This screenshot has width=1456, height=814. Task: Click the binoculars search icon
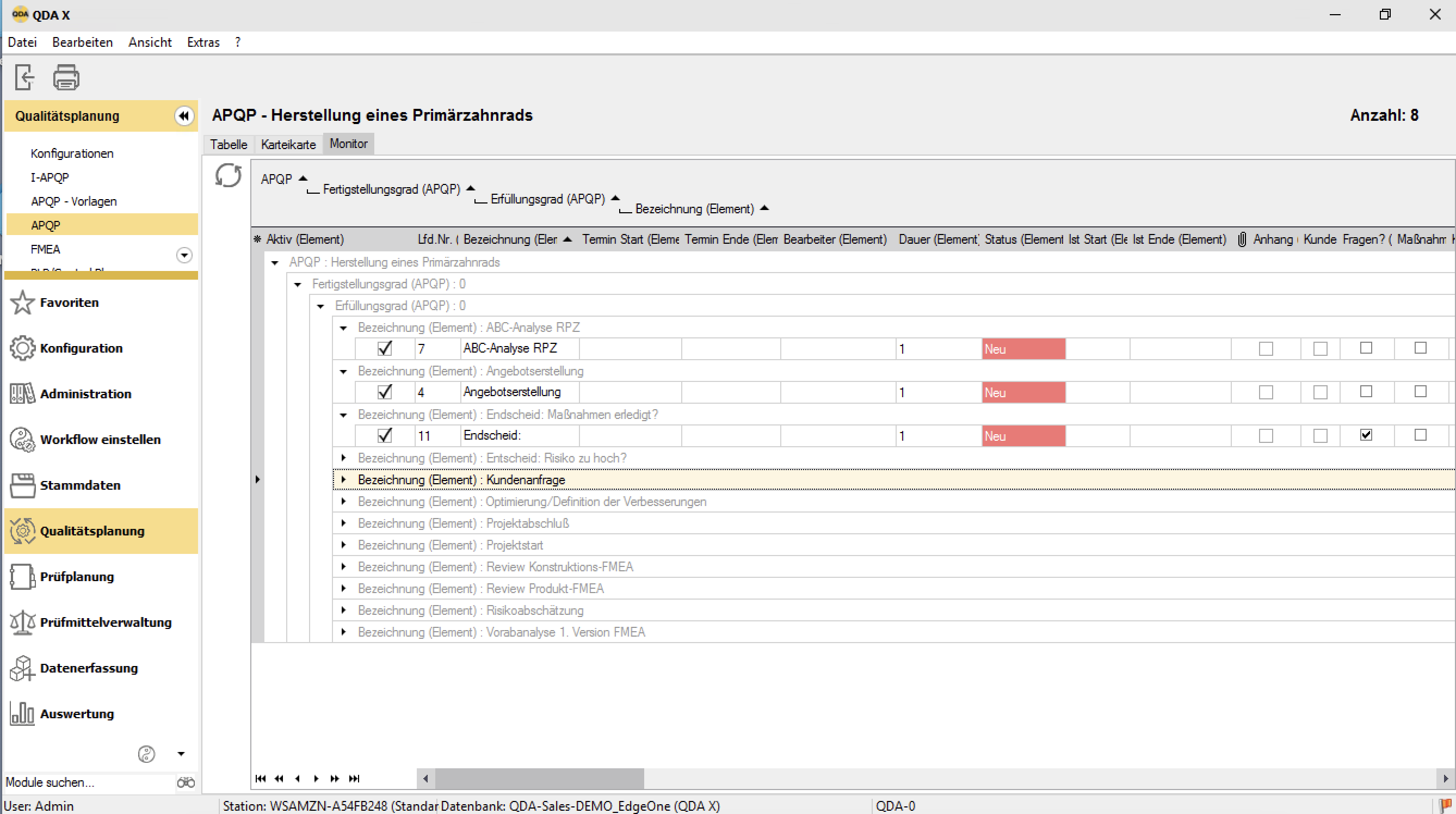tap(186, 782)
